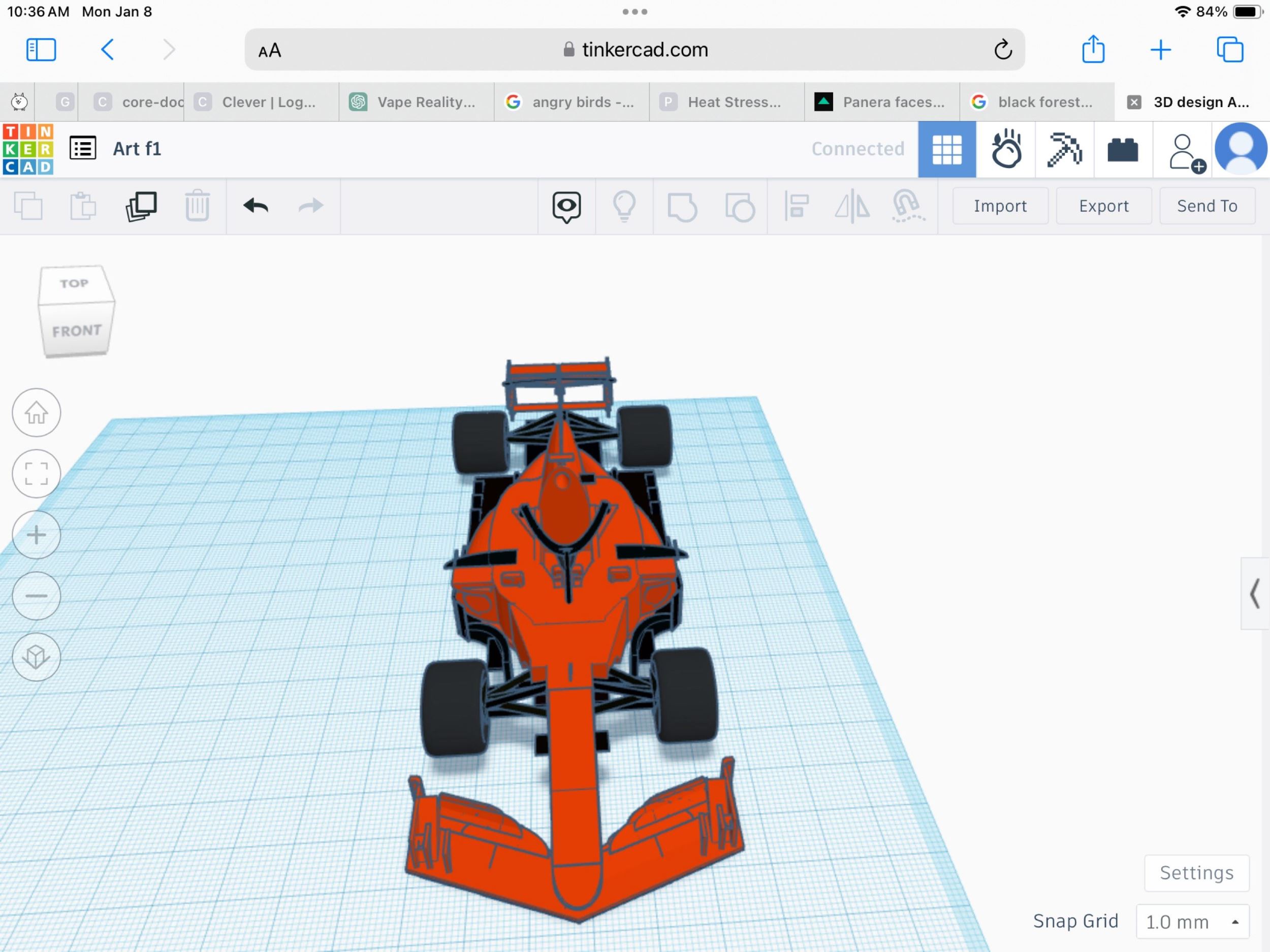
Task: Zoom in with the plus button
Action: coord(36,535)
